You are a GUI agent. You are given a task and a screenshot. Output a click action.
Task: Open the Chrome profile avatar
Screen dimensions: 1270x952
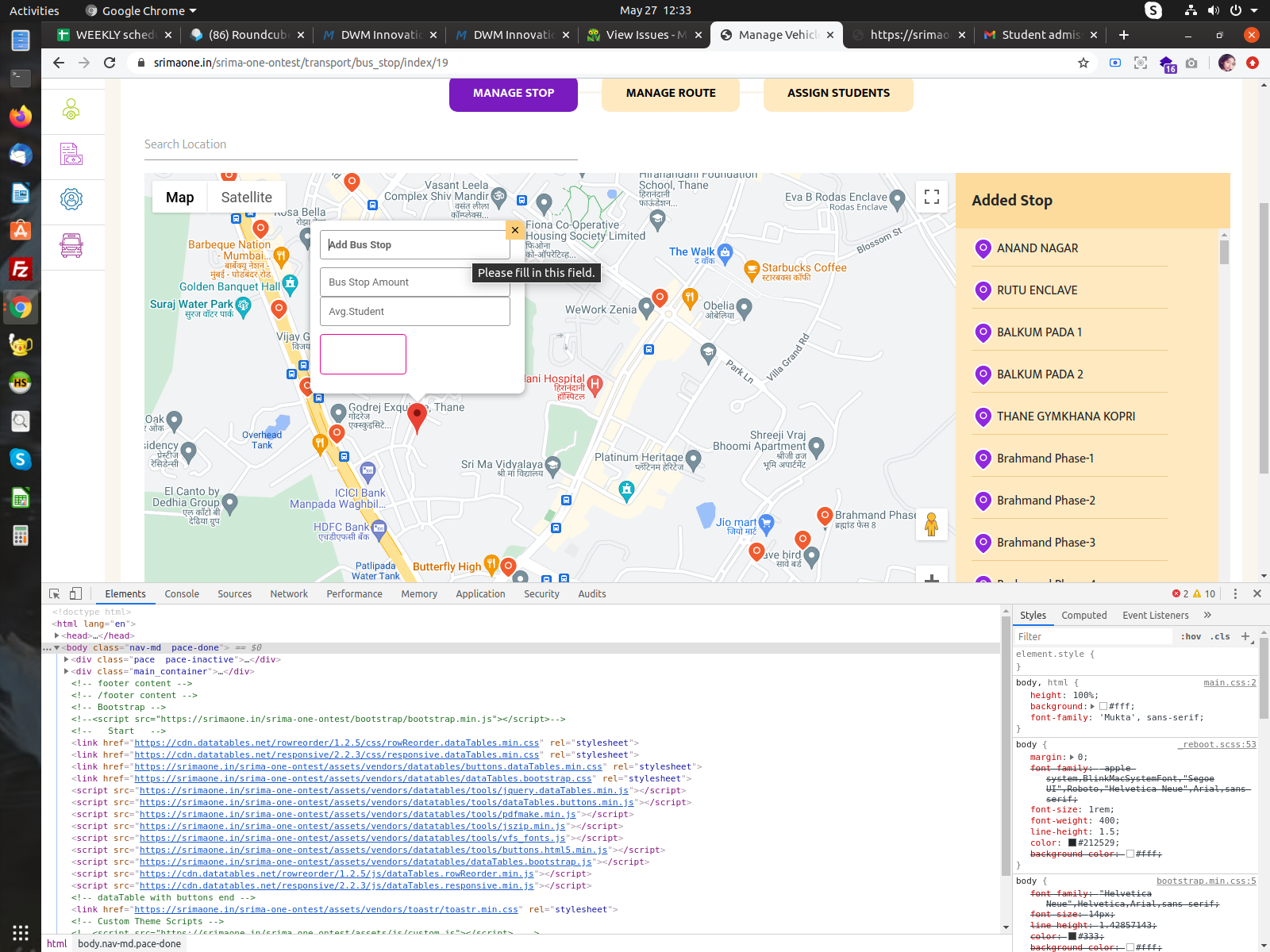coord(1227,63)
